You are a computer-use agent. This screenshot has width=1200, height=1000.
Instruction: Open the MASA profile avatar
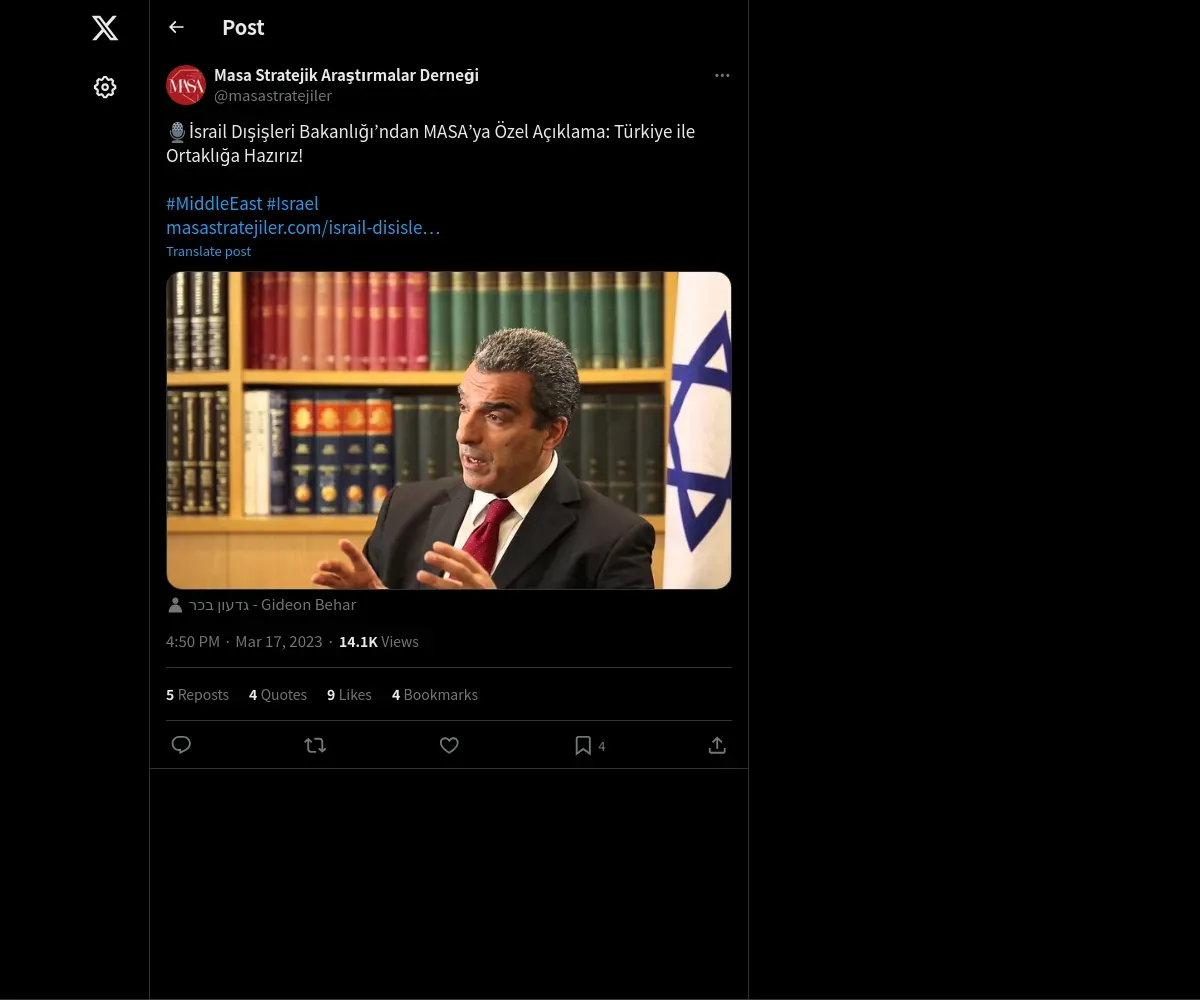click(186, 86)
